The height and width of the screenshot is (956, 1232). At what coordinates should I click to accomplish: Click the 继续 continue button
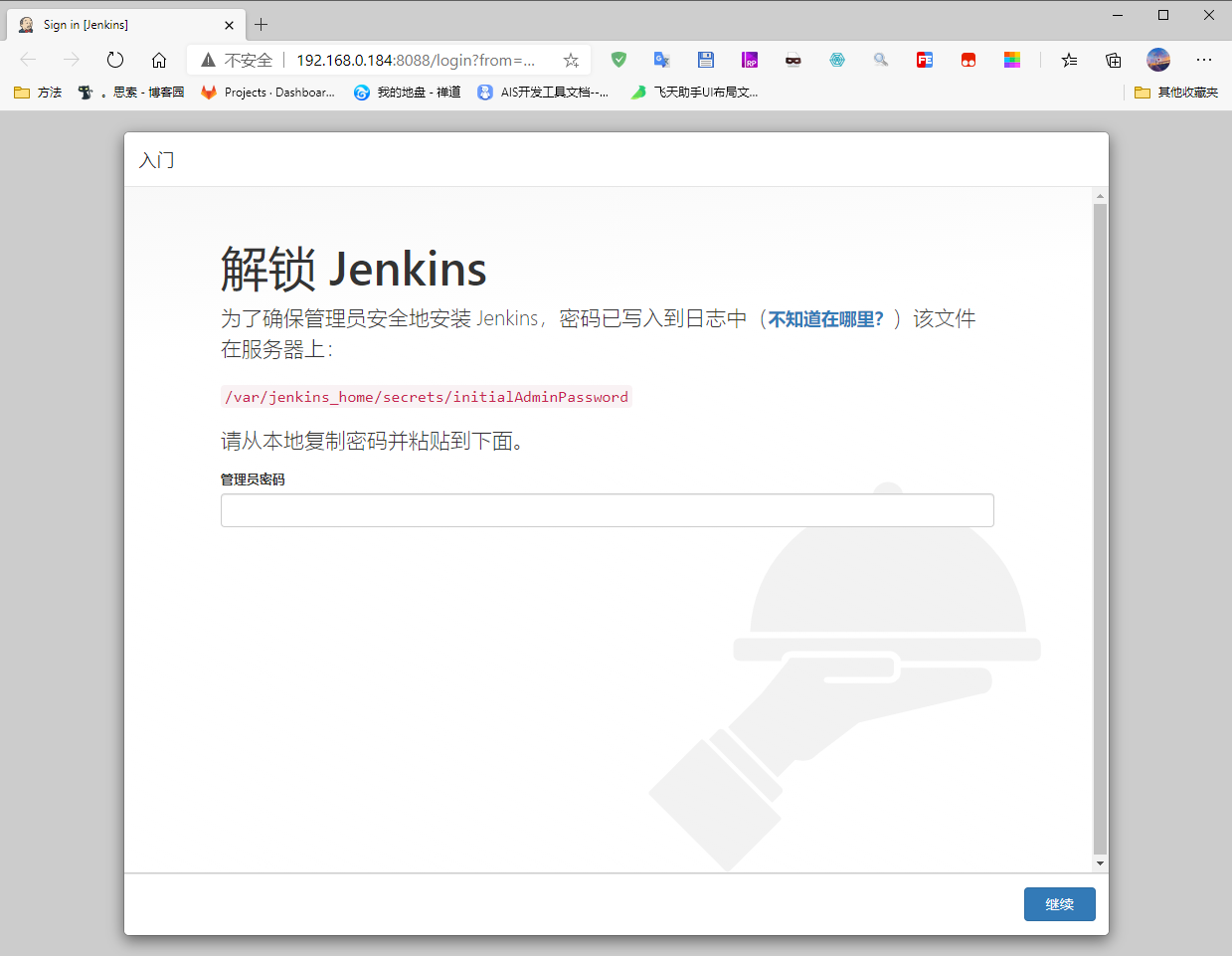point(1060,904)
